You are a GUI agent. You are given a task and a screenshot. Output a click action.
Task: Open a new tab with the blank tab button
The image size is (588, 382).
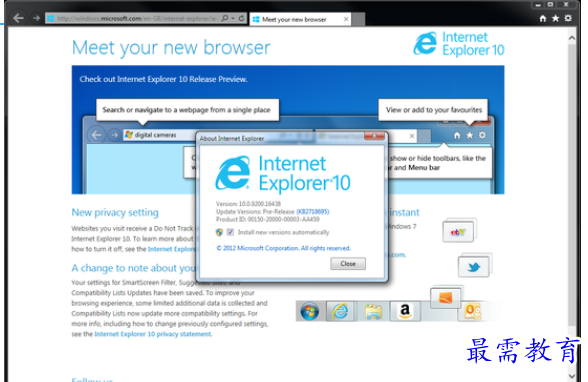358,19
